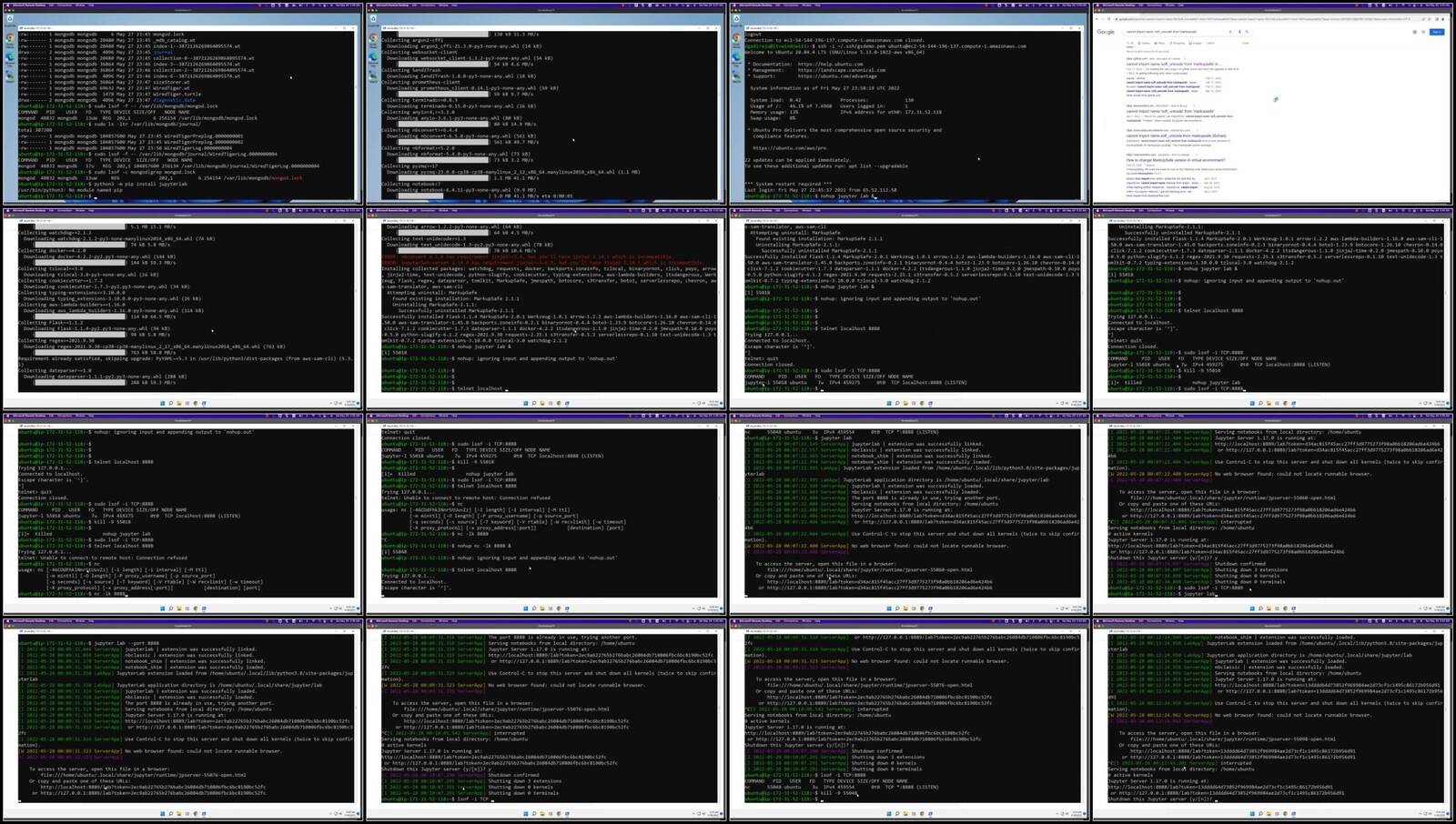This screenshot has width=1456, height=824.
Task: Click the Google logo in the search screenshot
Action: click(x=1106, y=32)
